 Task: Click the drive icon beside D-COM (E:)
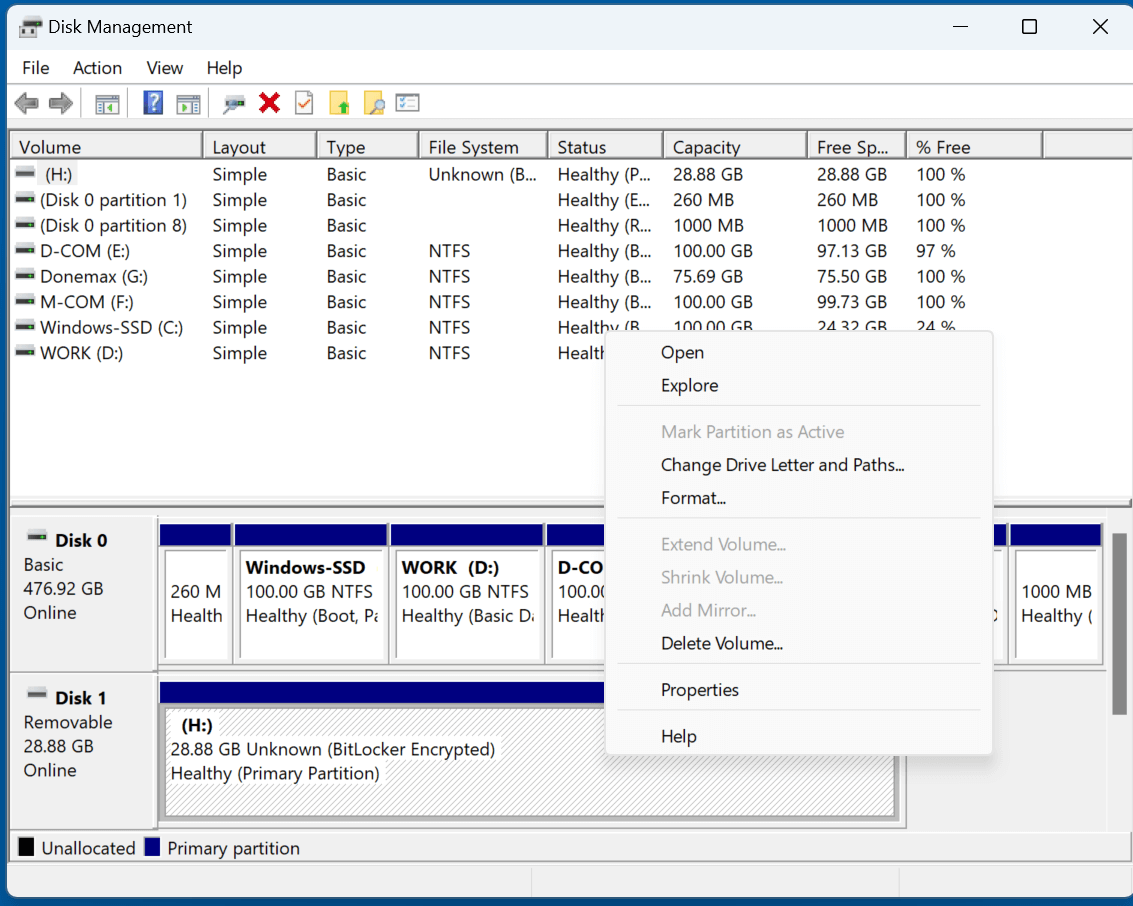(24, 250)
